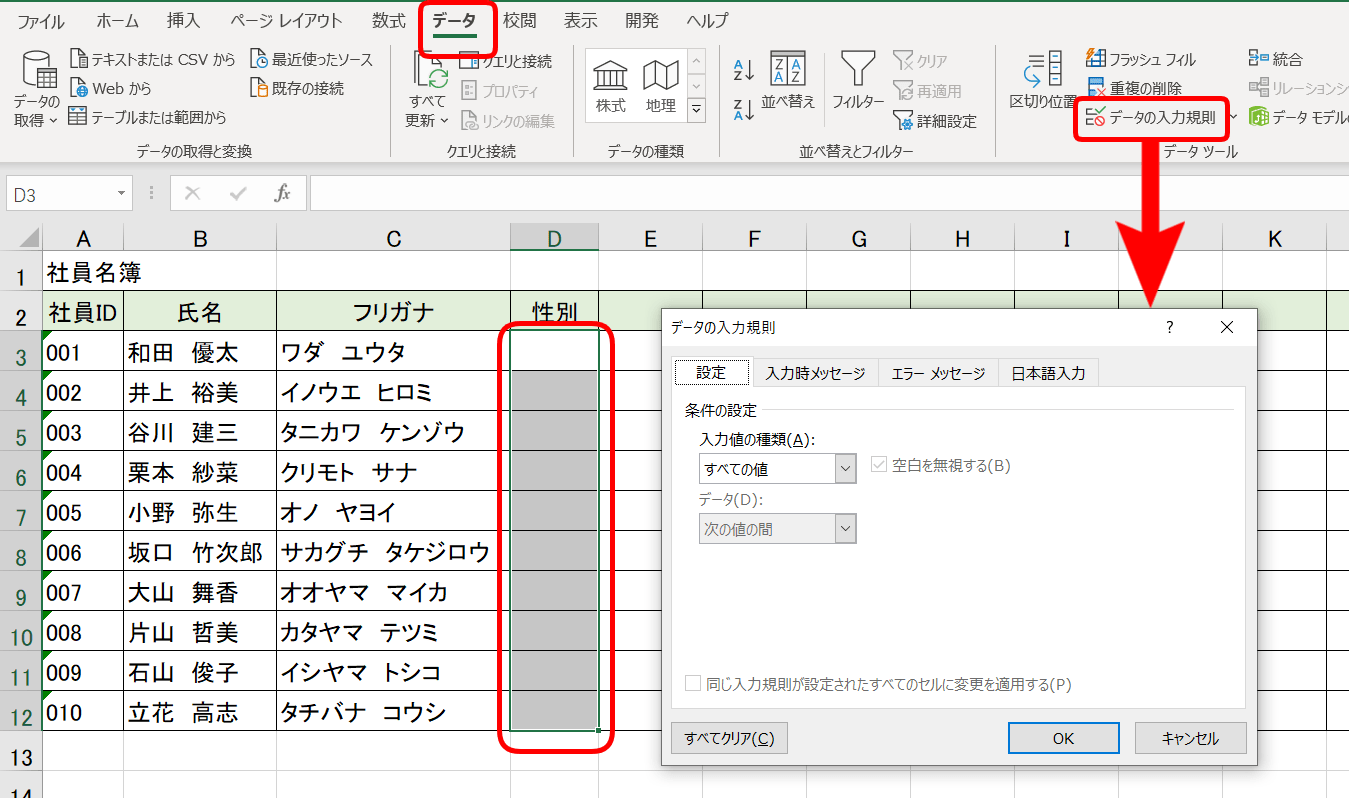Click 区切り位置 text to columns
Screen dimensions: 1349x798
click(x=1043, y=80)
